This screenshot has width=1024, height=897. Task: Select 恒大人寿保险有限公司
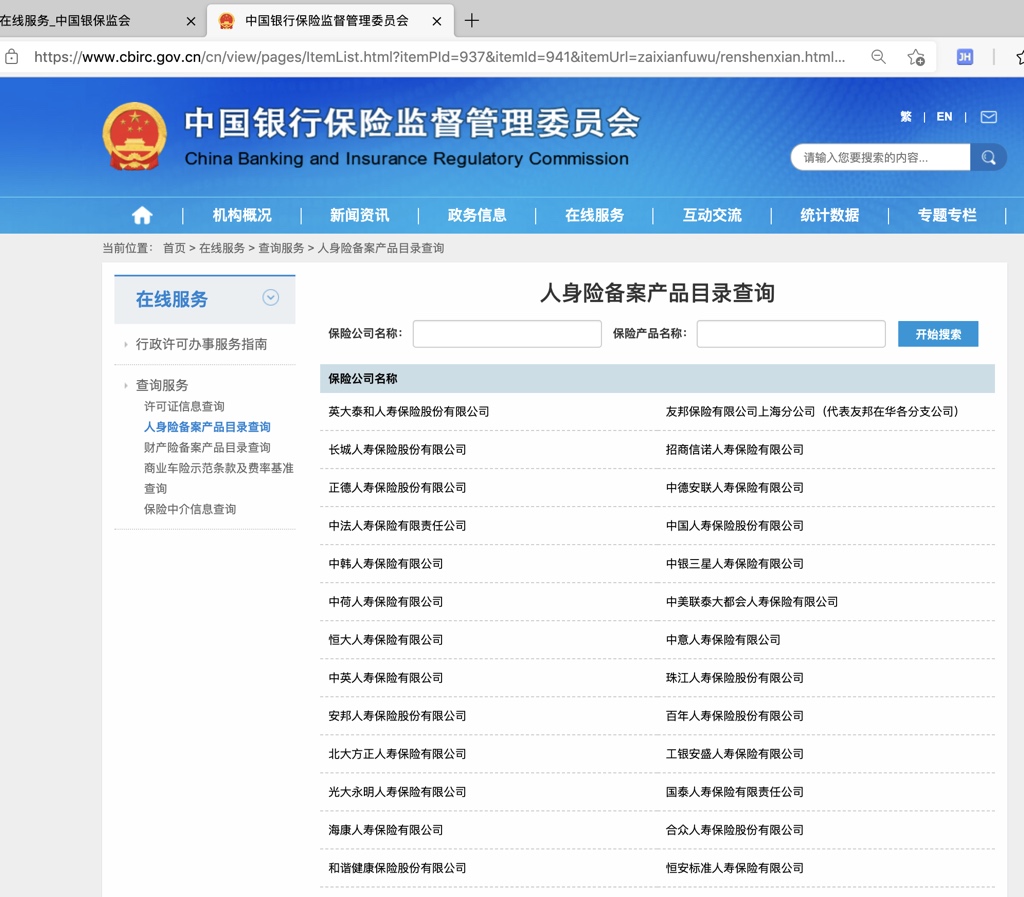(x=386, y=640)
